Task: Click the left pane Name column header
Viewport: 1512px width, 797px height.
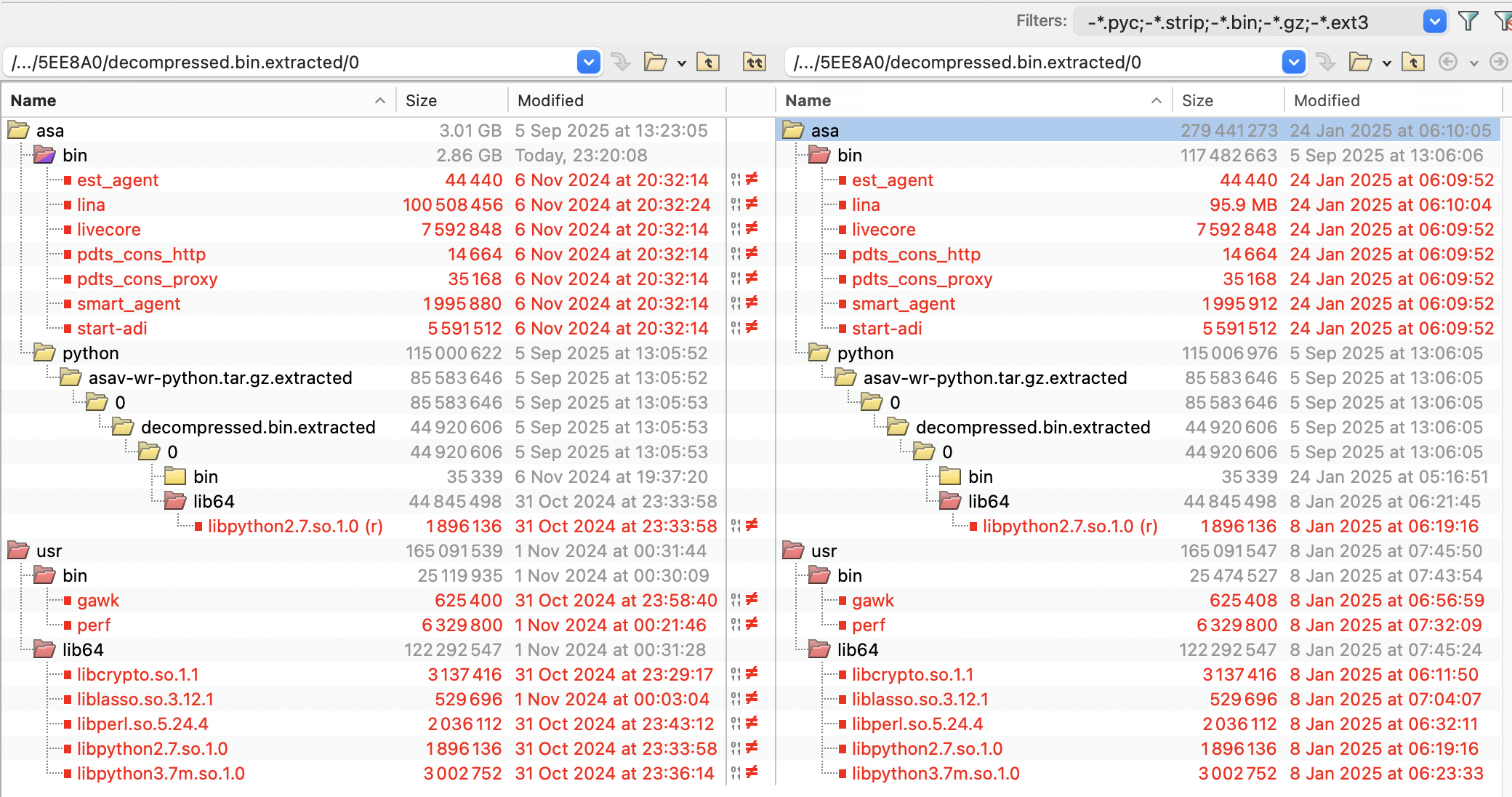Action: (x=33, y=100)
